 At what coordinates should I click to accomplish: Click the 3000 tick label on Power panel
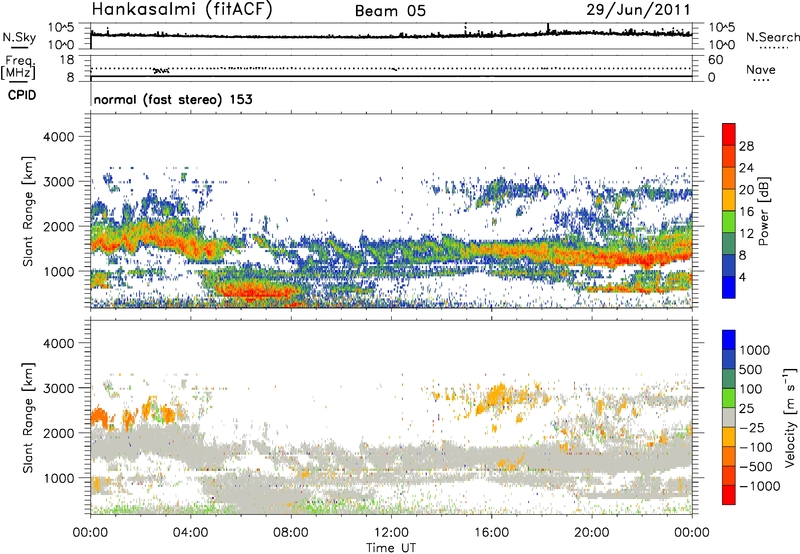coord(58,182)
